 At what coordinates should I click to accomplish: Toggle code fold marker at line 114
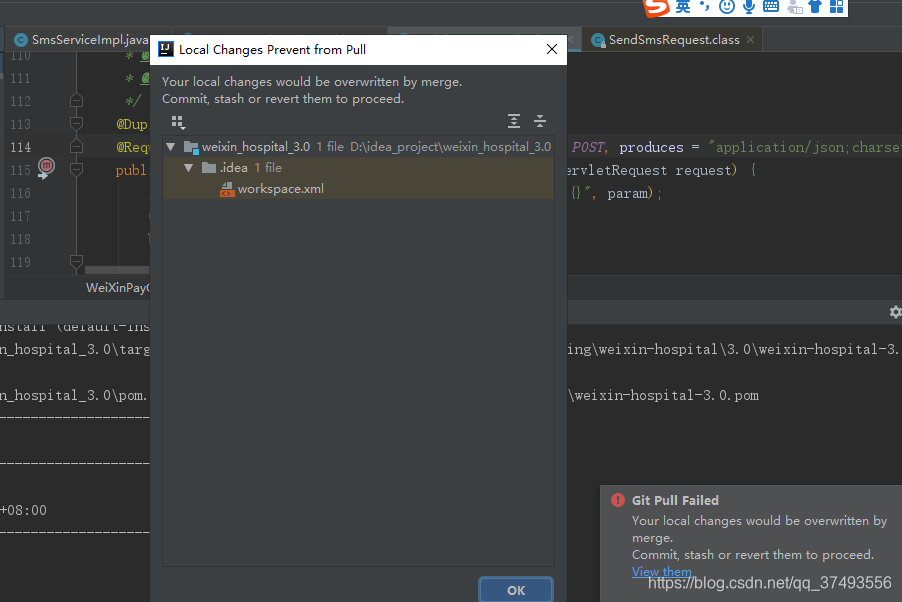point(76,147)
